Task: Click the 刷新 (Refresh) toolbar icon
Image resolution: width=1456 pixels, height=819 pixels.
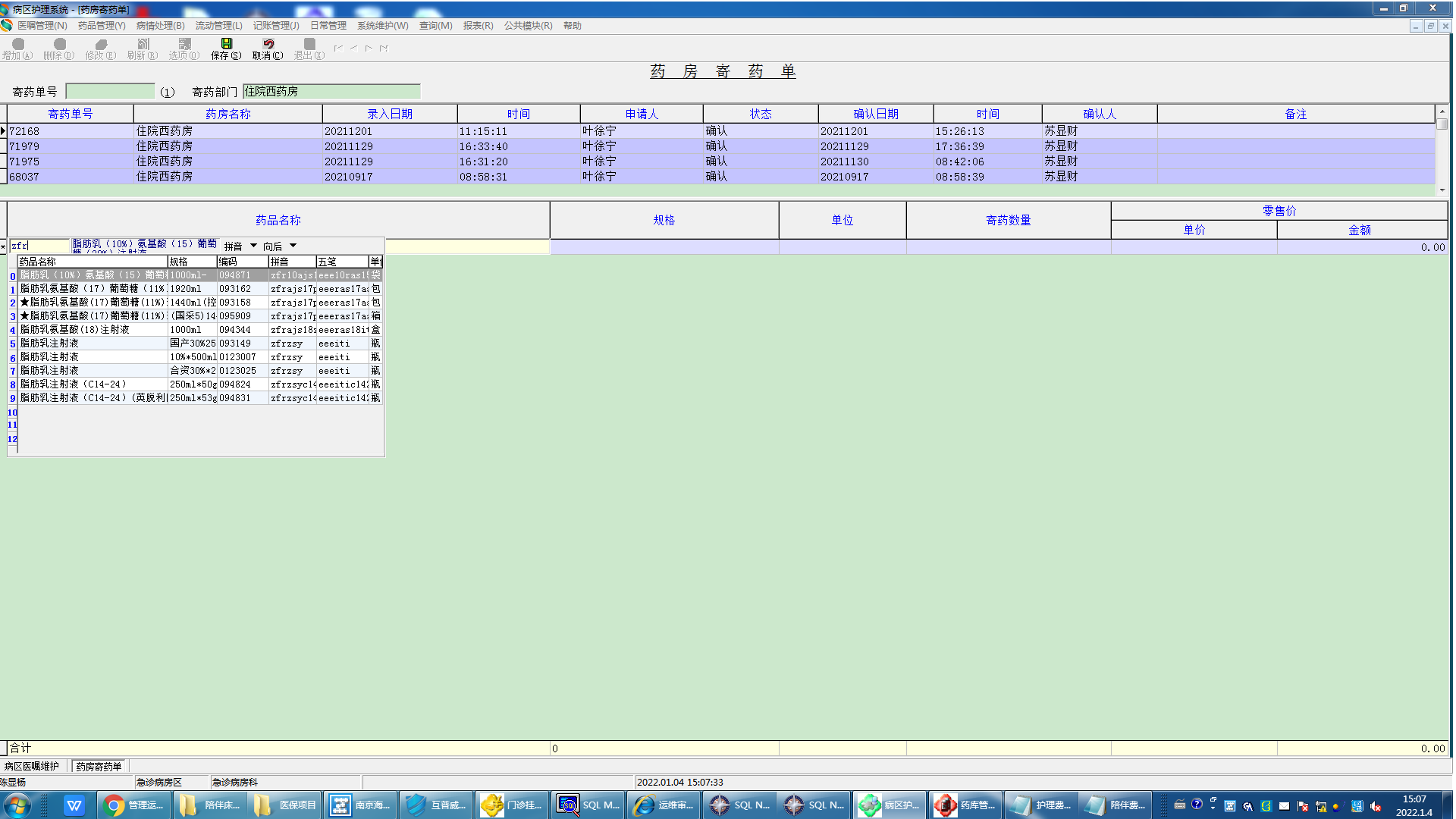Action: (x=143, y=44)
